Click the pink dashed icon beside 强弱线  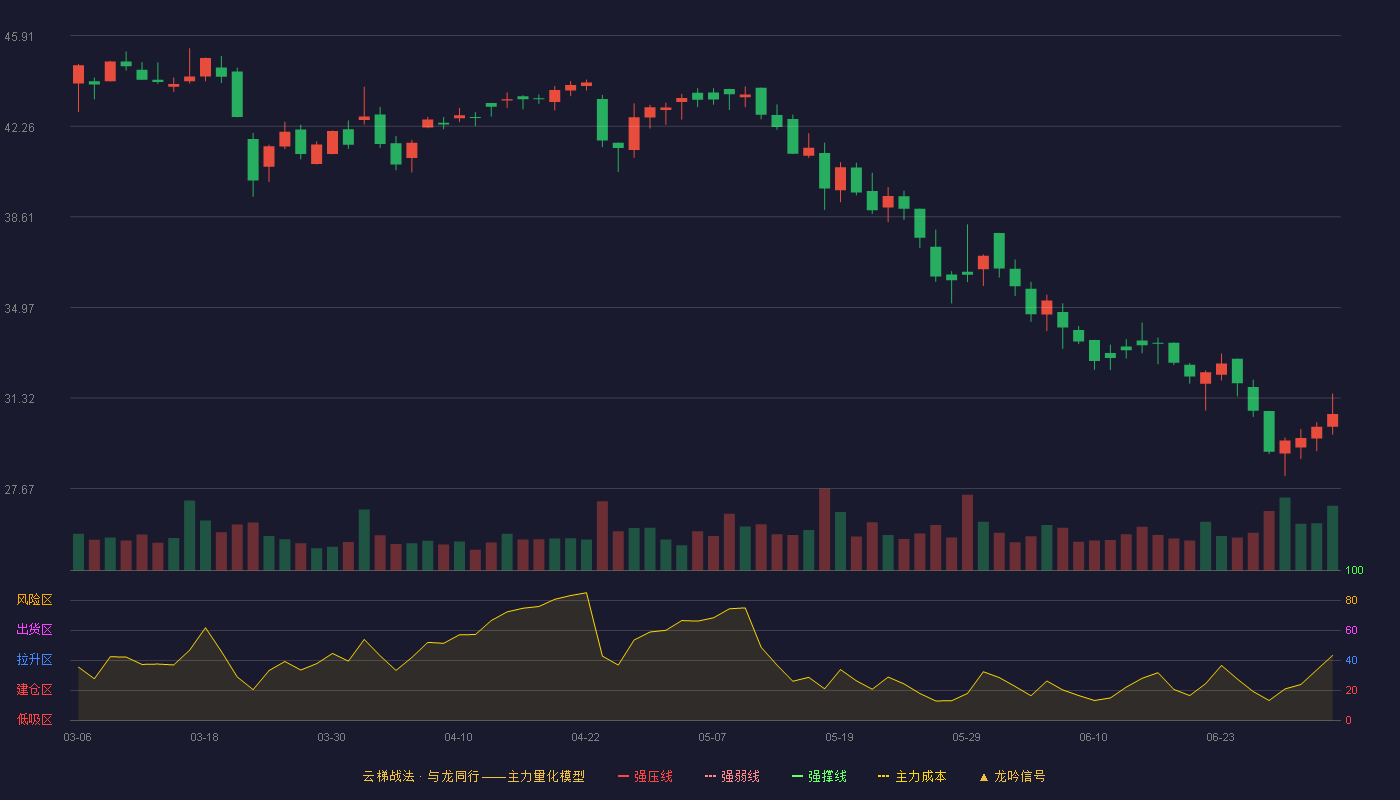[711, 776]
